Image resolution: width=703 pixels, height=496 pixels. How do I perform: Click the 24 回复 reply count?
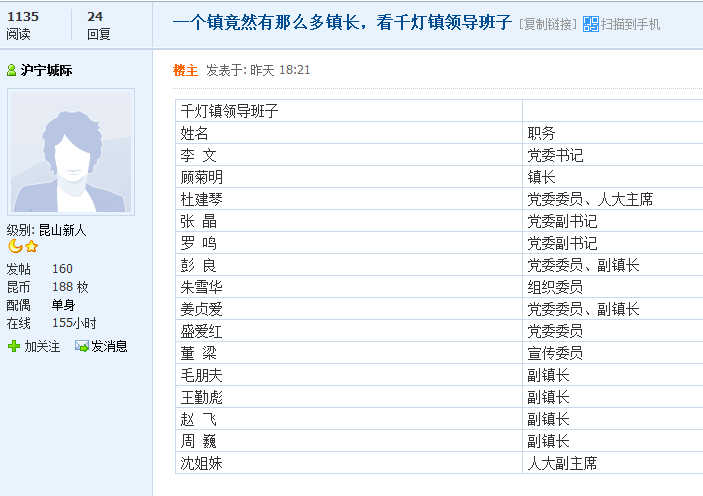click(x=98, y=25)
